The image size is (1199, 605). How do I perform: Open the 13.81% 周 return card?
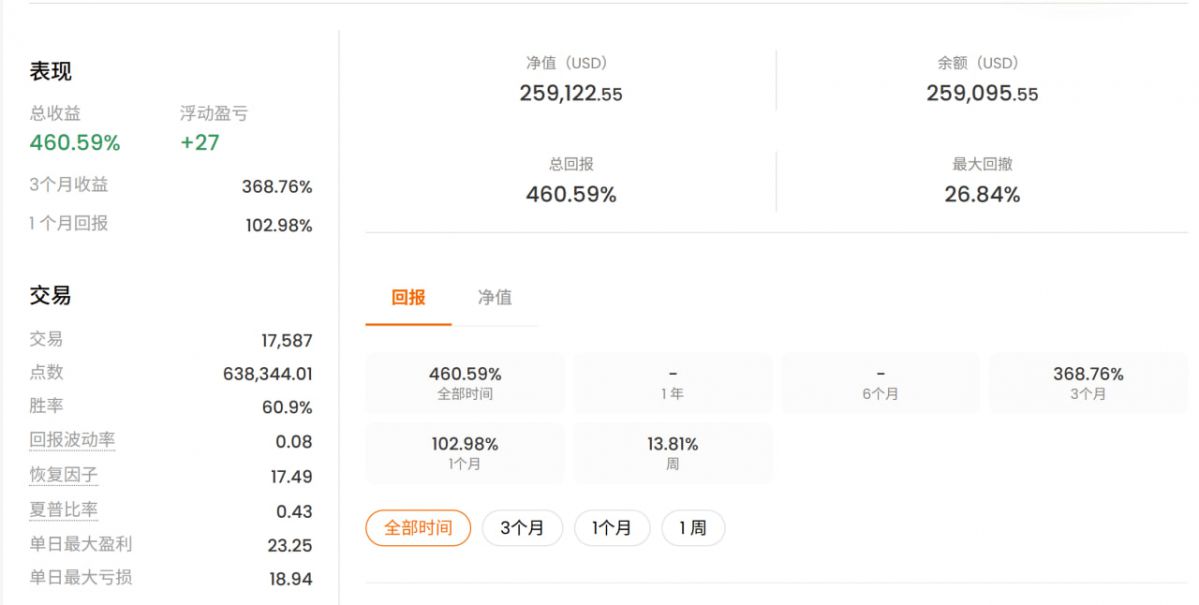(x=673, y=453)
